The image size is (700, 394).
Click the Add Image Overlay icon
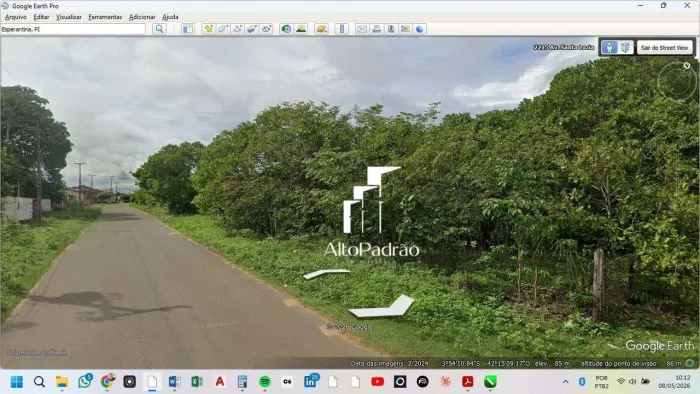252,29
